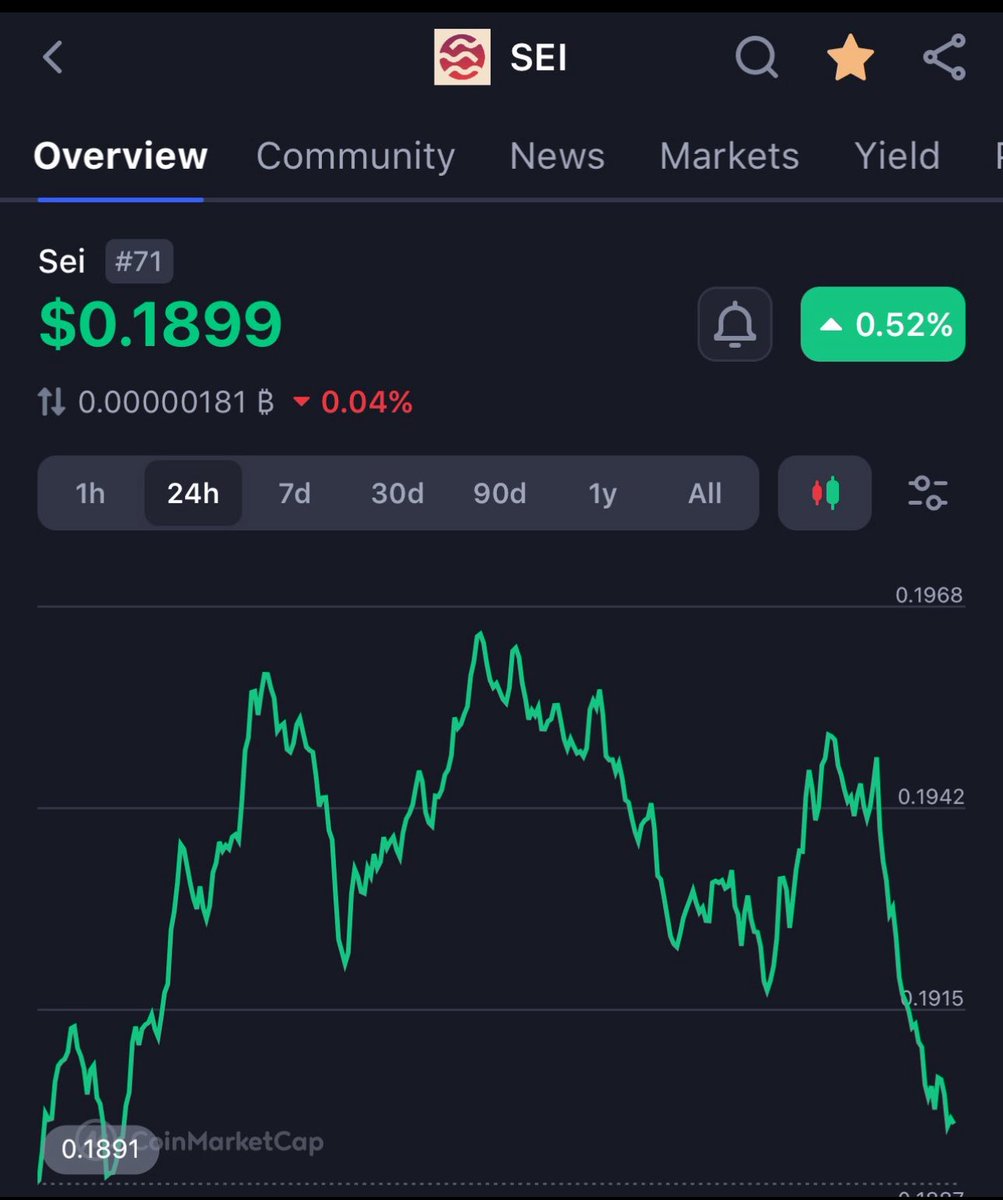This screenshot has height=1200, width=1003.
Task: Open the search magnifier icon
Action: (757, 57)
